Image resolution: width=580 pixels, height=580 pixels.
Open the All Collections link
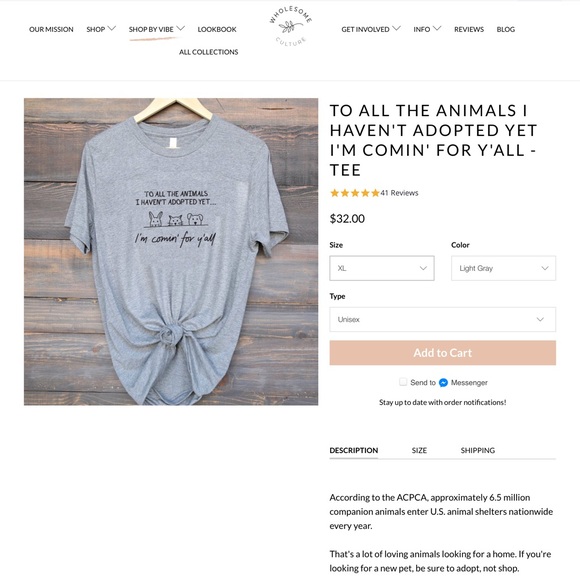pos(209,52)
